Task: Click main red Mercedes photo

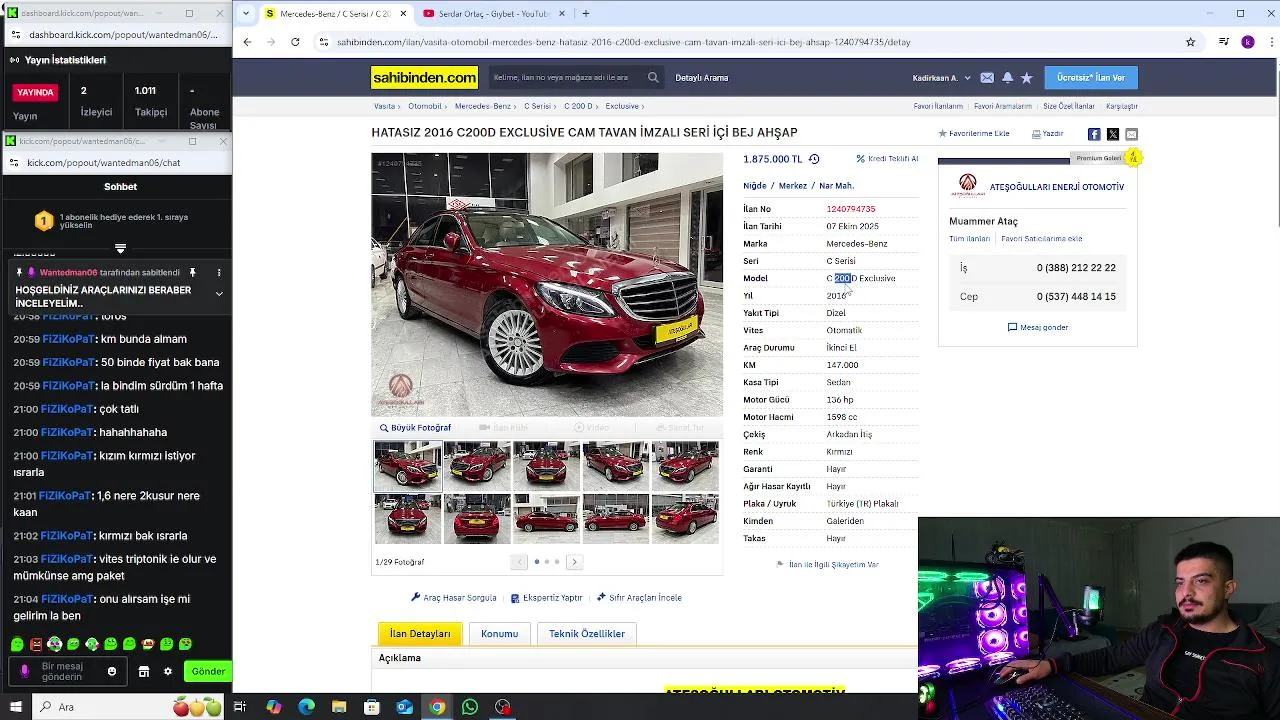Action: pos(547,284)
